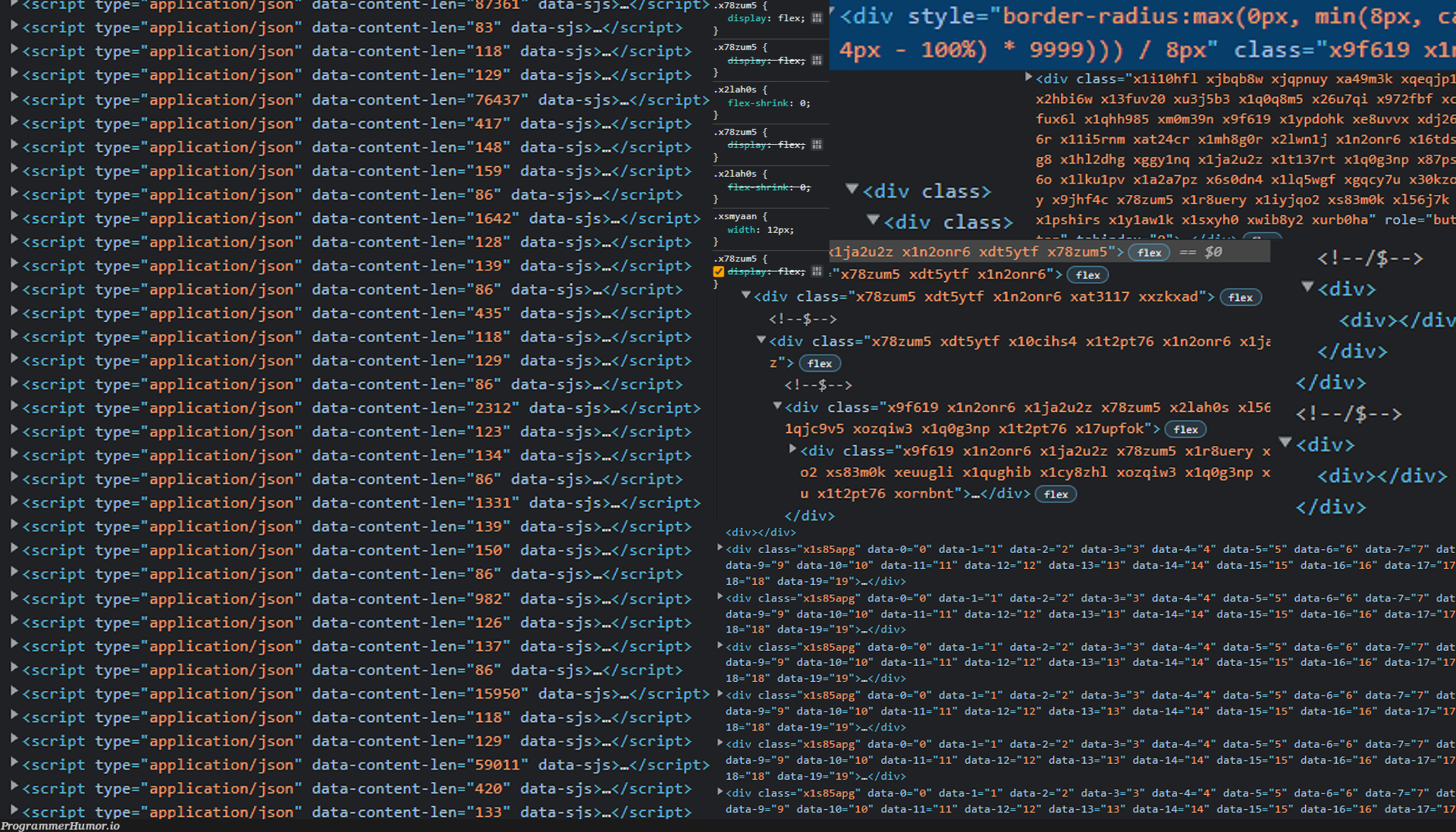
Task: Toggle flex badge after xat3117 xxzkxad div
Action: pos(1240,297)
